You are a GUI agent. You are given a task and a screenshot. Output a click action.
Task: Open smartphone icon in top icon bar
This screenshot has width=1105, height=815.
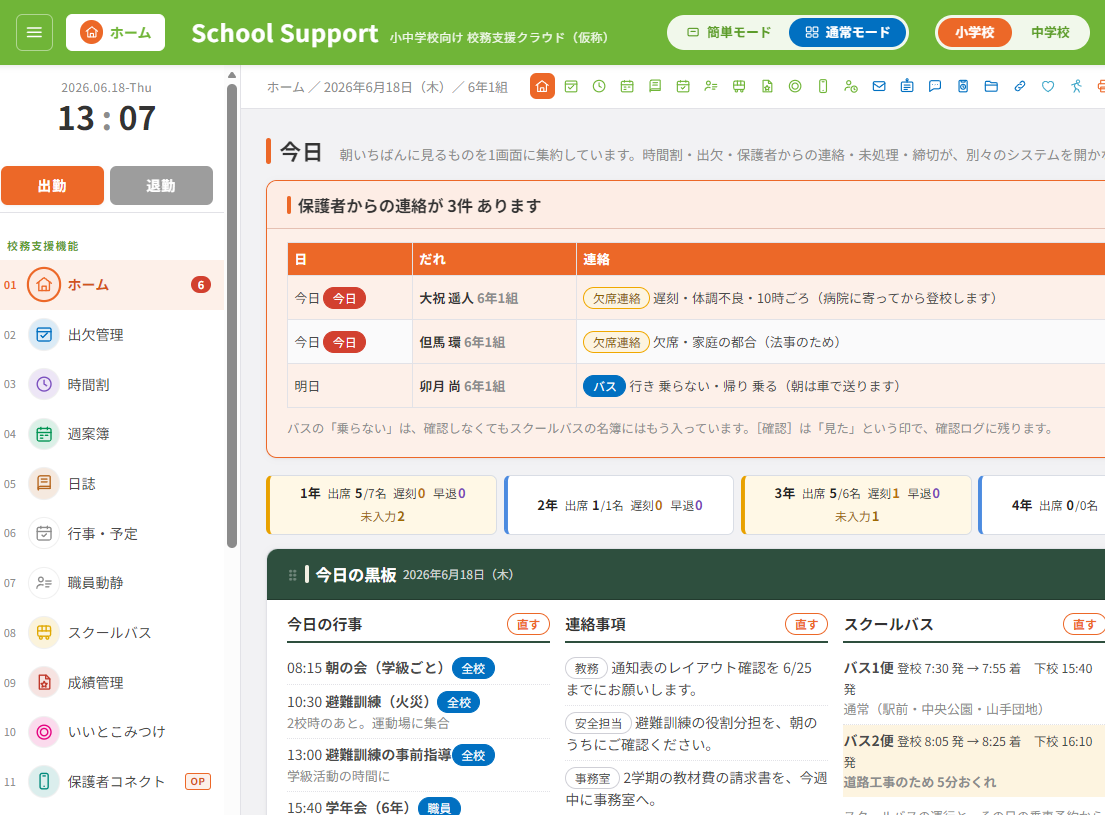(x=822, y=86)
